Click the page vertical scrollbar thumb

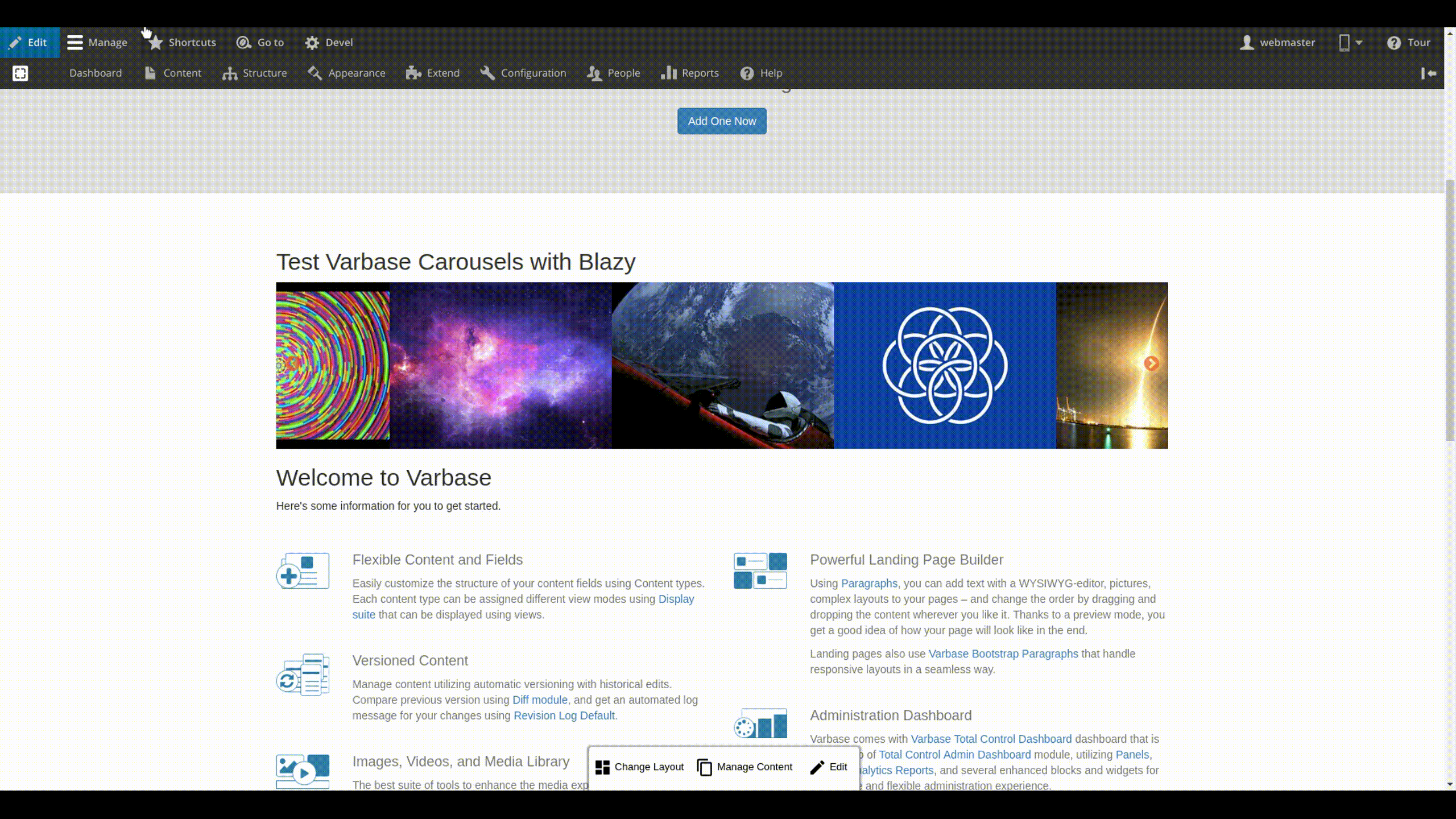click(x=1450, y=310)
